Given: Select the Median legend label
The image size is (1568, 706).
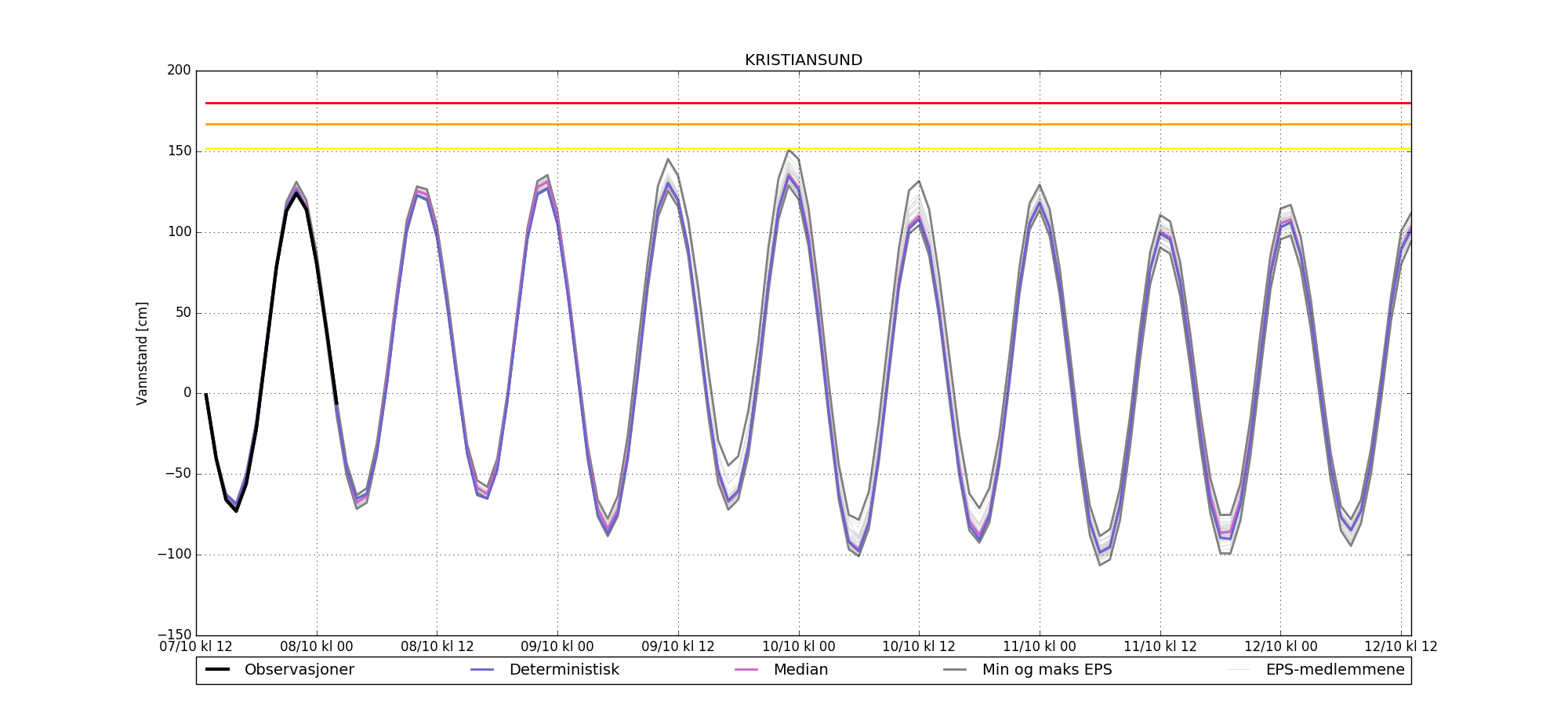Looking at the screenshot, I should (800, 670).
